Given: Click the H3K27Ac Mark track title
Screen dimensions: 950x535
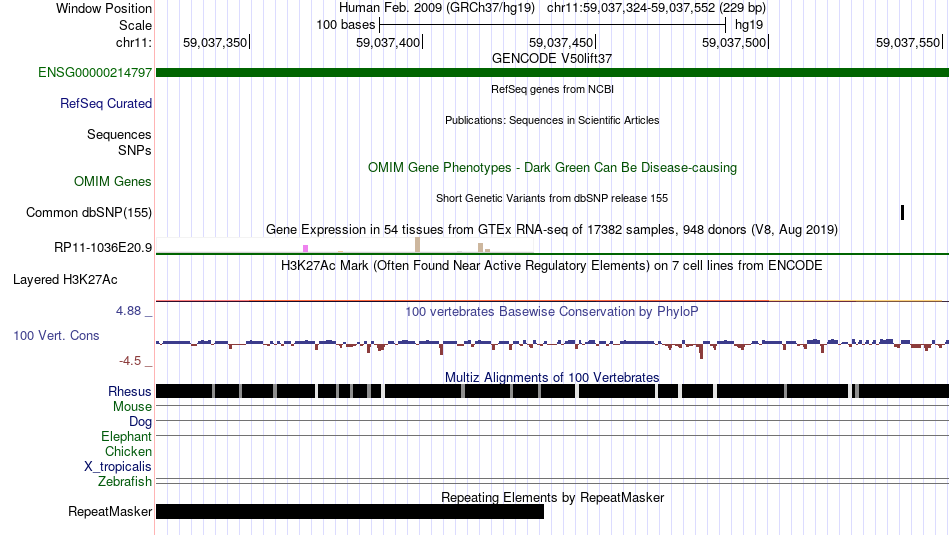Looking at the screenshot, I should tap(552, 265).
